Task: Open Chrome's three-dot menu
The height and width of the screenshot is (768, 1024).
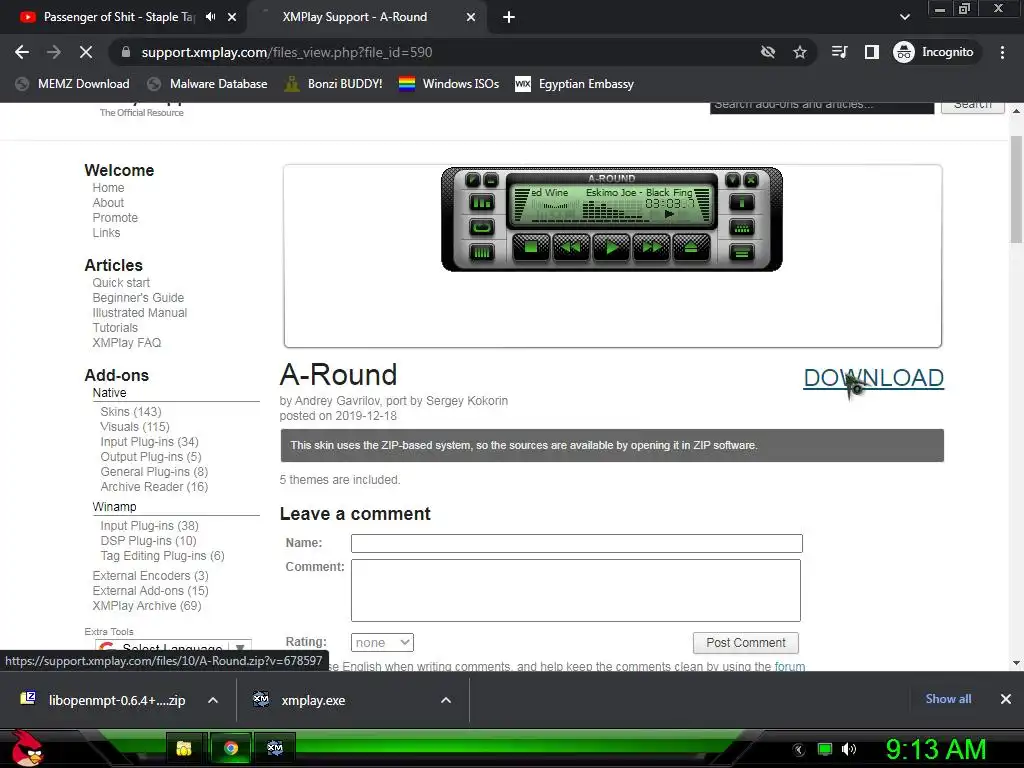Action: click(x=1002, y=52)
